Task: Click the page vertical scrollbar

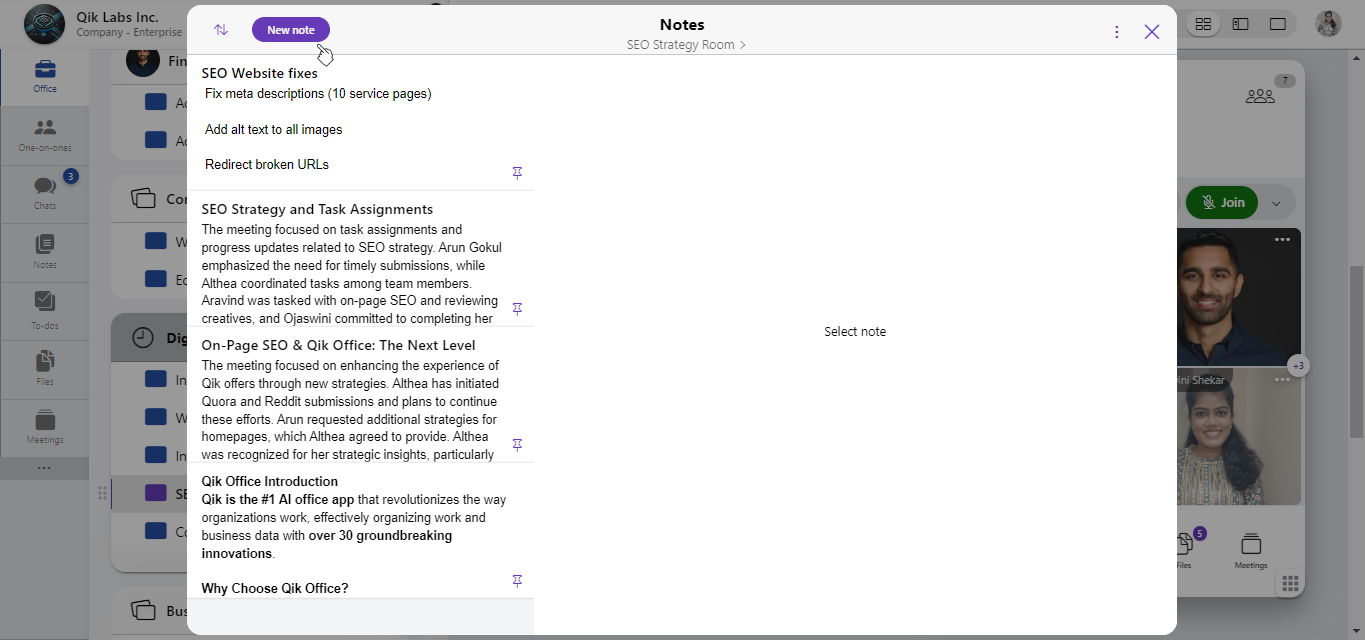Action: tap(1357, 350)
